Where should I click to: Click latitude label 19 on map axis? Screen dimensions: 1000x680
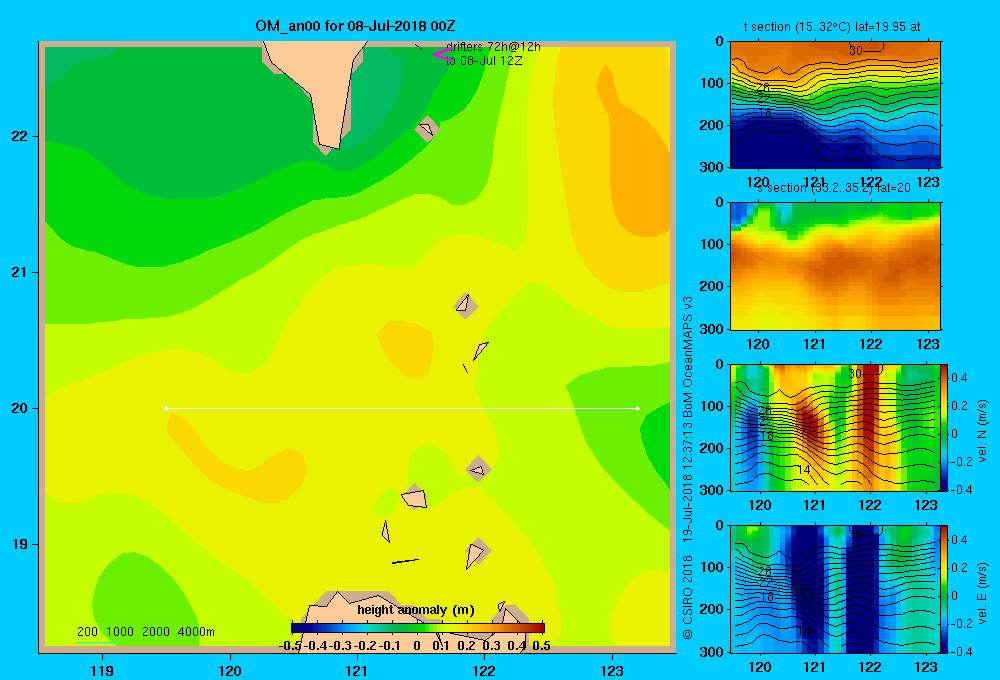pyautogui.click(x=20, y=544)
